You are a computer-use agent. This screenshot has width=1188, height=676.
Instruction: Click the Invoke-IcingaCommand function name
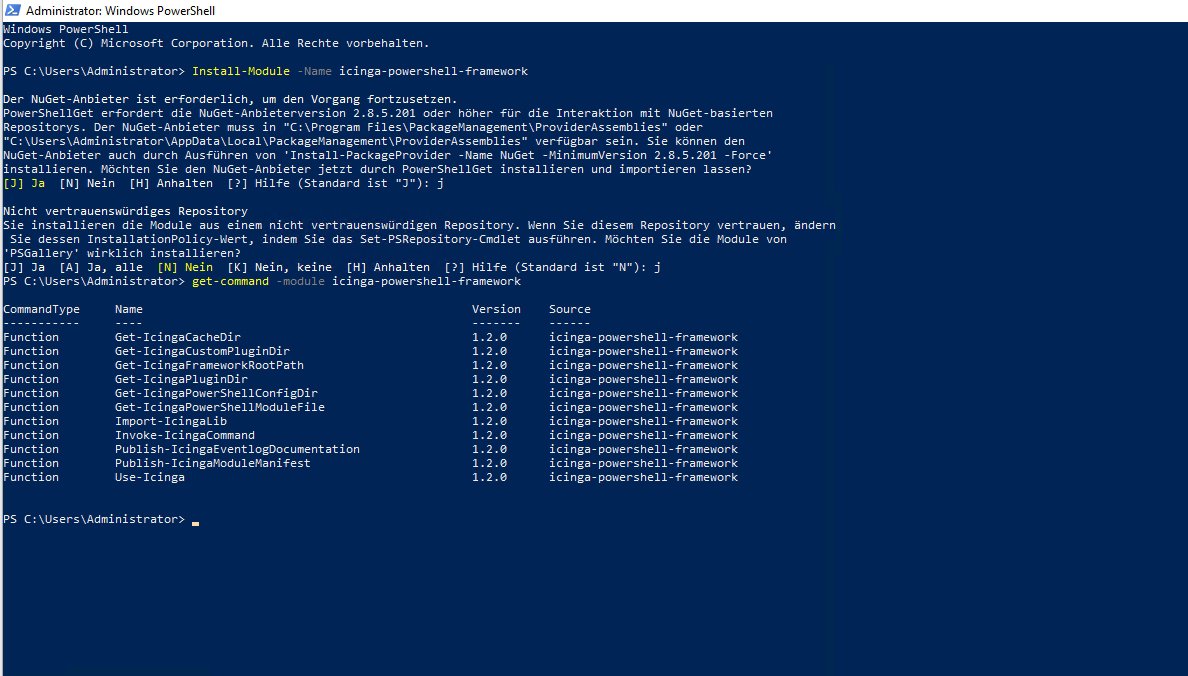tap(185, 436)
